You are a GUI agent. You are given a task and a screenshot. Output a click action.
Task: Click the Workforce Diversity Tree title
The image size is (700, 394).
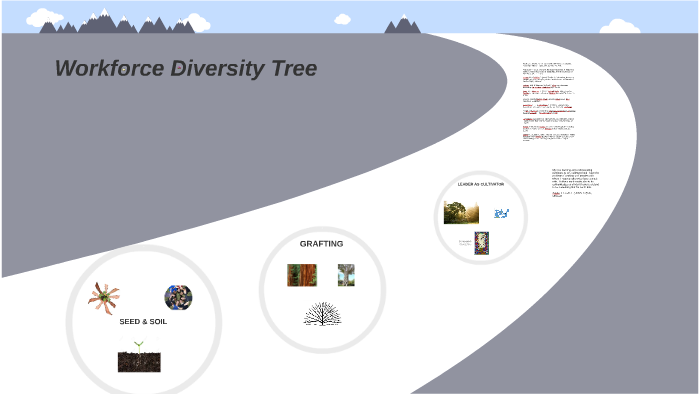pos(186,68)
